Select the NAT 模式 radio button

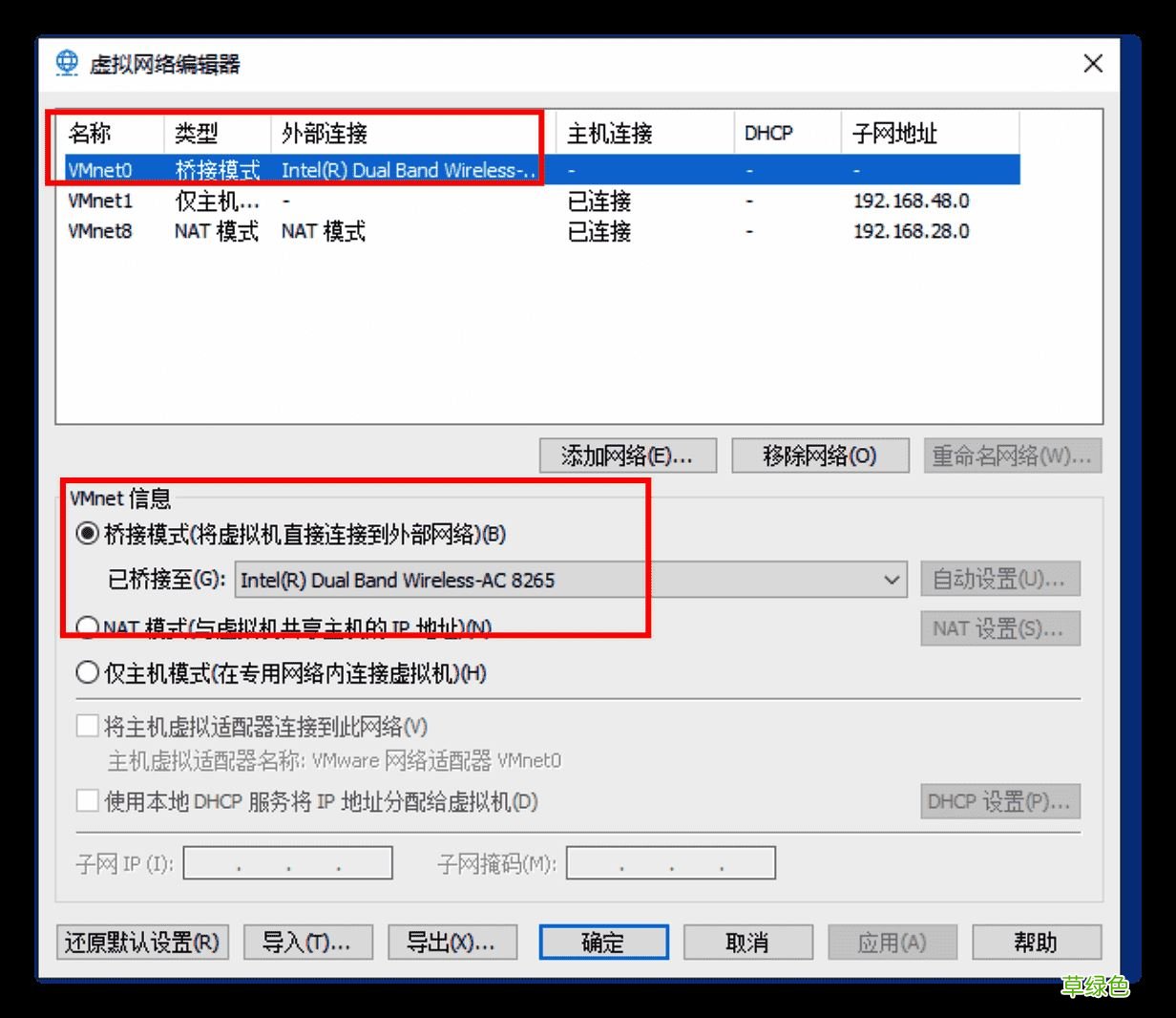(x=87, y=626)
